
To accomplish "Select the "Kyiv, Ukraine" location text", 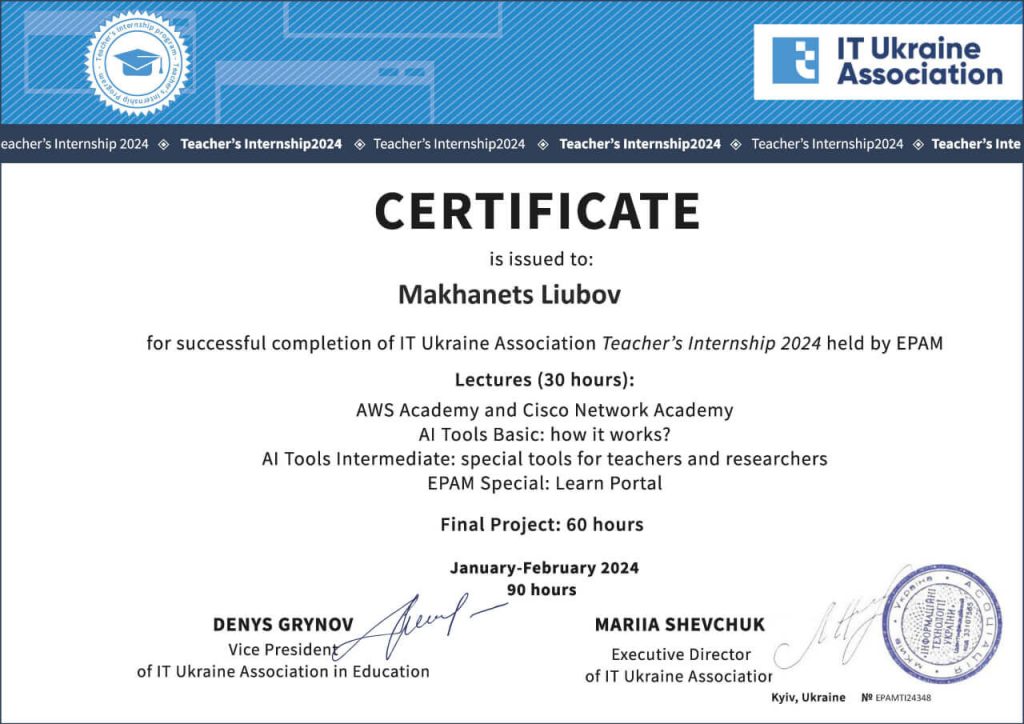I will tap(808, 697).
